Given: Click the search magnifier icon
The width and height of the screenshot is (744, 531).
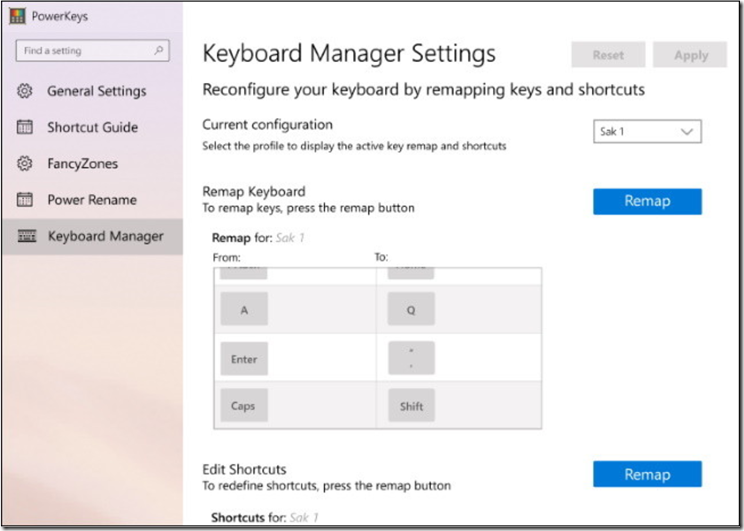Looking at the screenshot, I should point(159,50).
